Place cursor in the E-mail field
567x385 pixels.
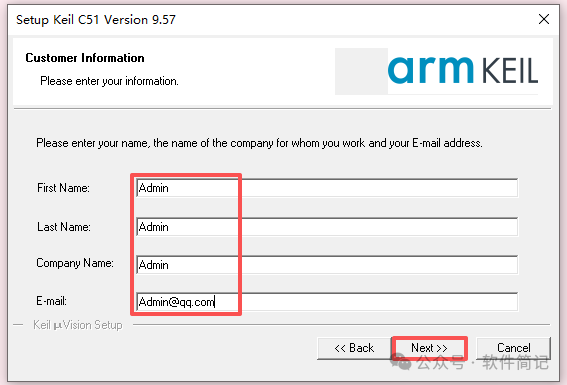point(327,301)
